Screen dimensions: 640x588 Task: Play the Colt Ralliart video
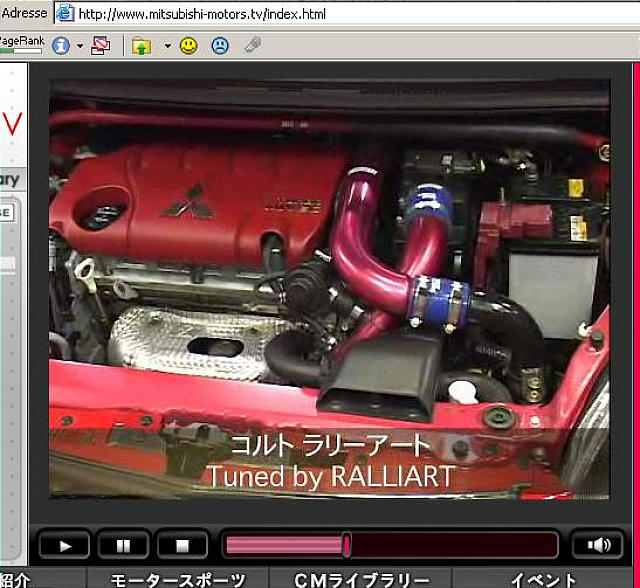click(x=65, y=546)
